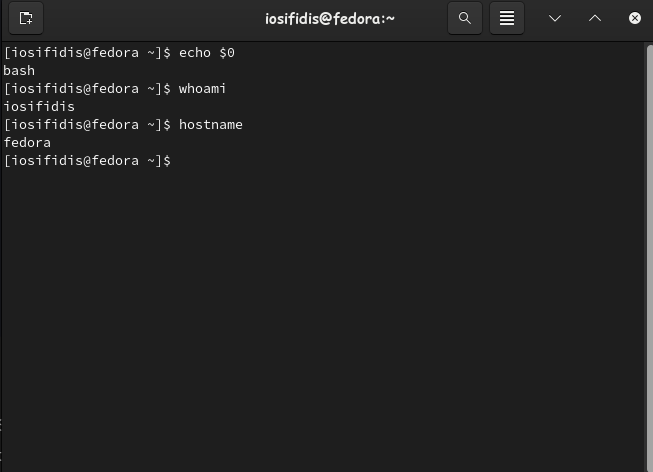Click the hostname command text
Viewport: 653px width, 472px height.
210,125
